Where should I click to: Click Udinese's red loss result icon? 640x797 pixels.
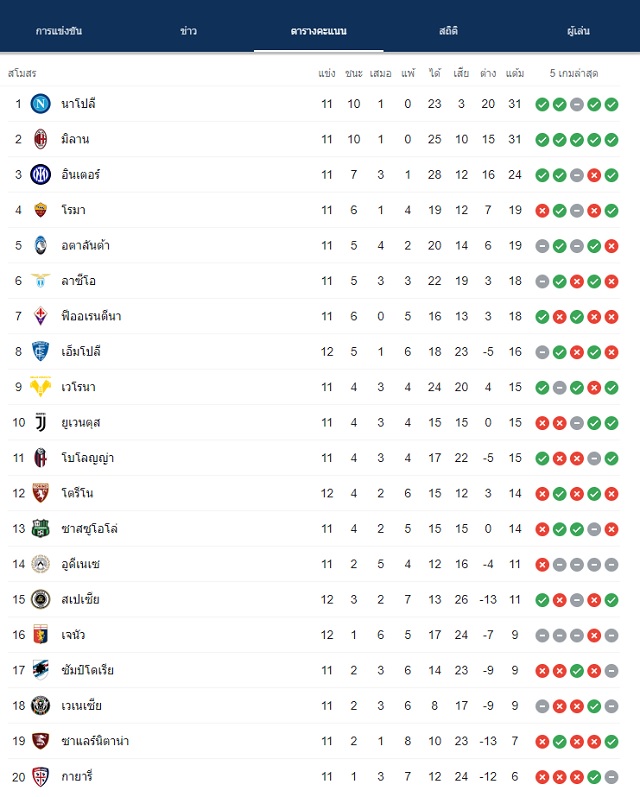click(542, 564)
